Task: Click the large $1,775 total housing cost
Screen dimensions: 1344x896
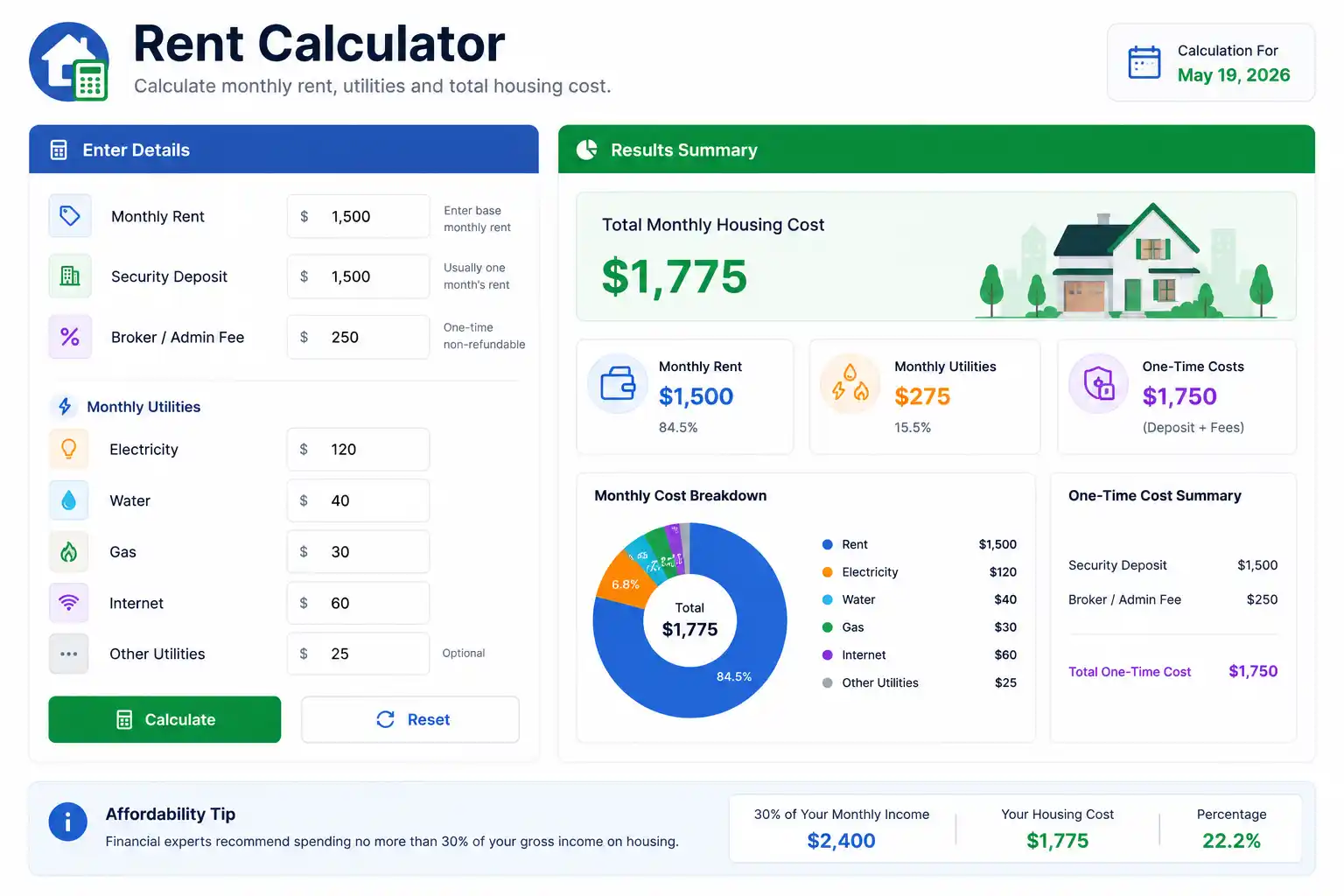Action: [x=675, y=276]
